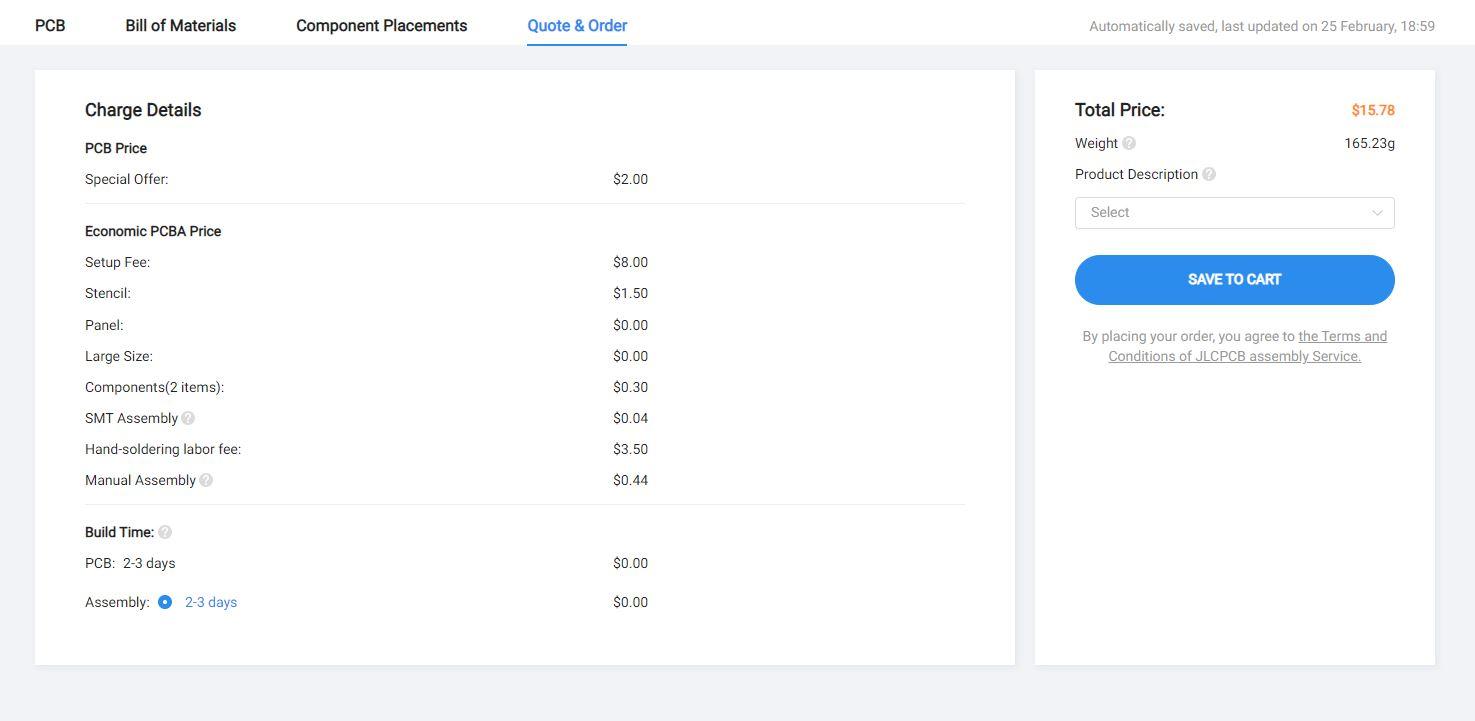Click the Hand-soldering labor fee $3.50 value
The width and height of the screenshot is (1475, 721).
click(x=631, y=449)
